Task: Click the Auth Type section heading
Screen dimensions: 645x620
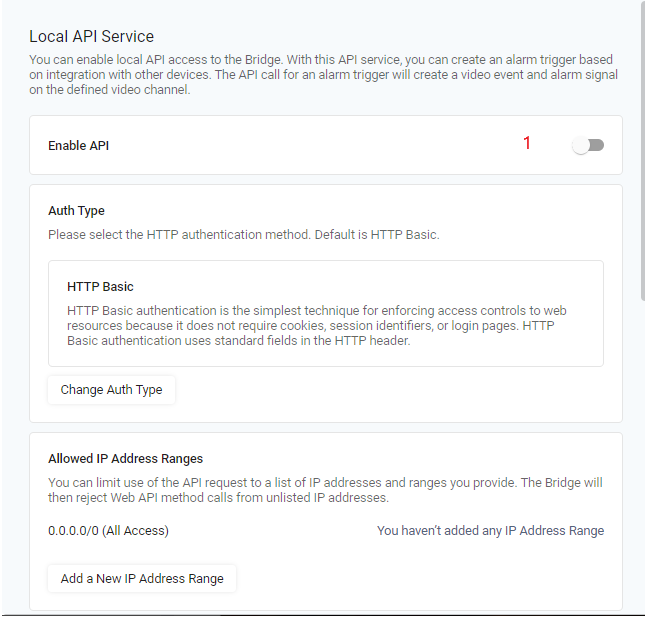Action: coord(76,211)
